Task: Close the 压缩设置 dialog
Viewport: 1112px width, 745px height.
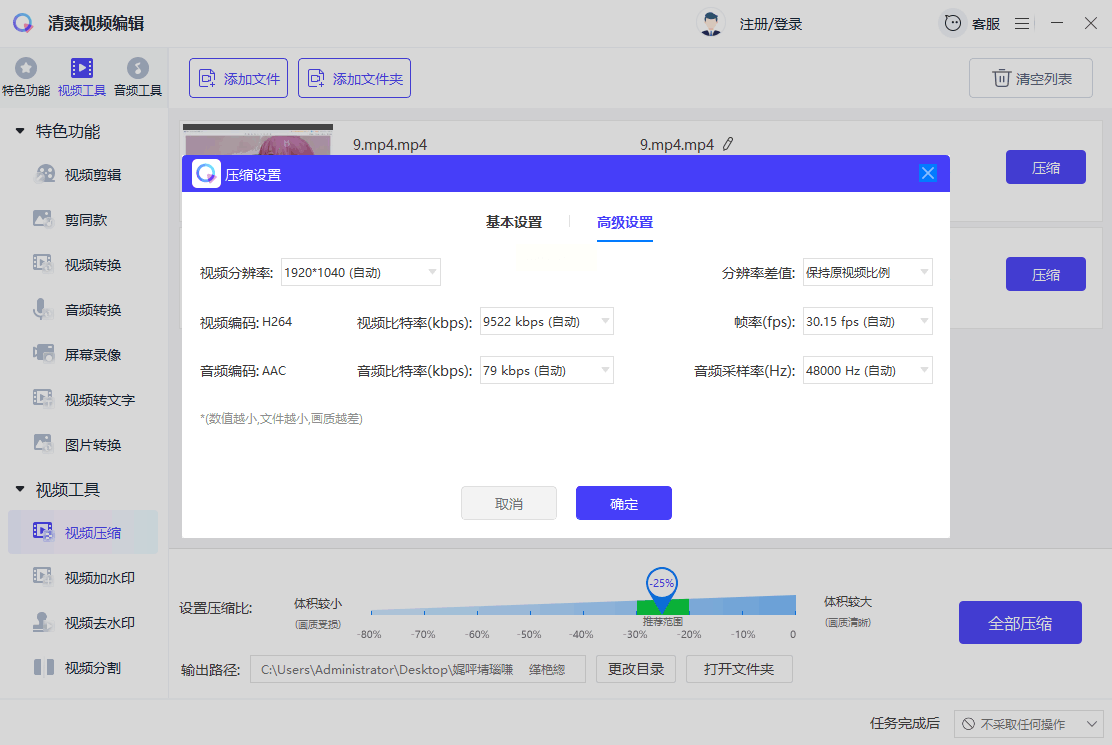Action: (928, 173)
